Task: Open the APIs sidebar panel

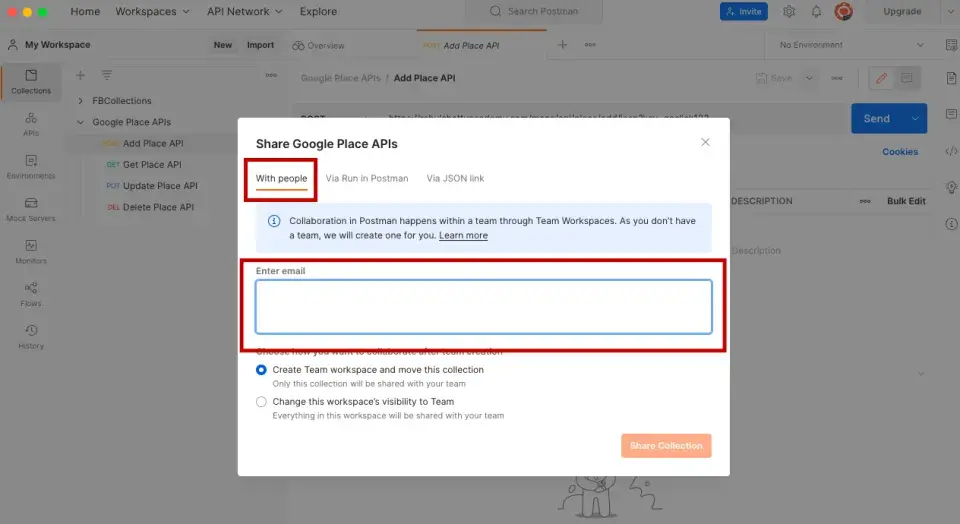Action: point(31,124)
